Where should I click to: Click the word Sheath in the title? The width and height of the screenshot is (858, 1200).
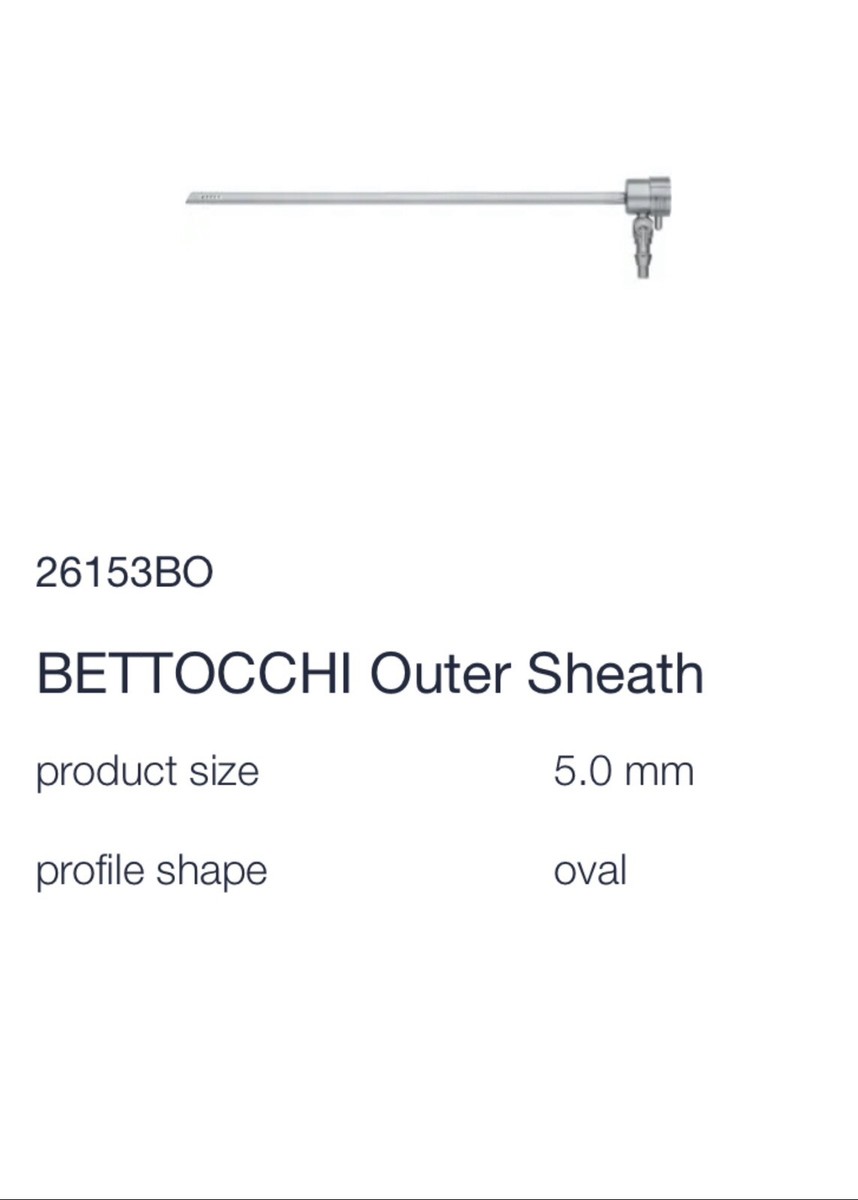[615, 674]
